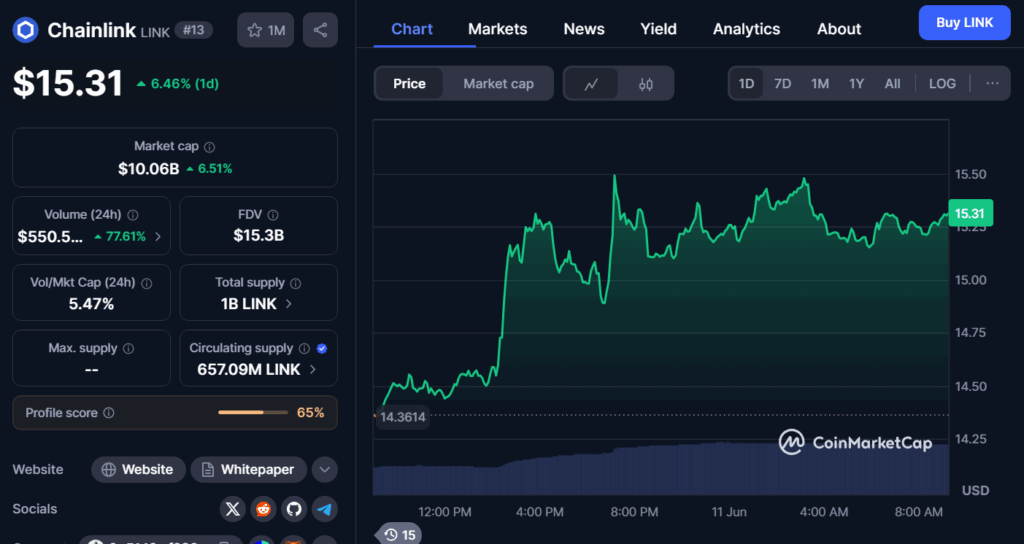The height and width of the screenshot is (544, 1024).
Task: Open the Markets tab
Action: pyautogui.click(x=498, y=29)
